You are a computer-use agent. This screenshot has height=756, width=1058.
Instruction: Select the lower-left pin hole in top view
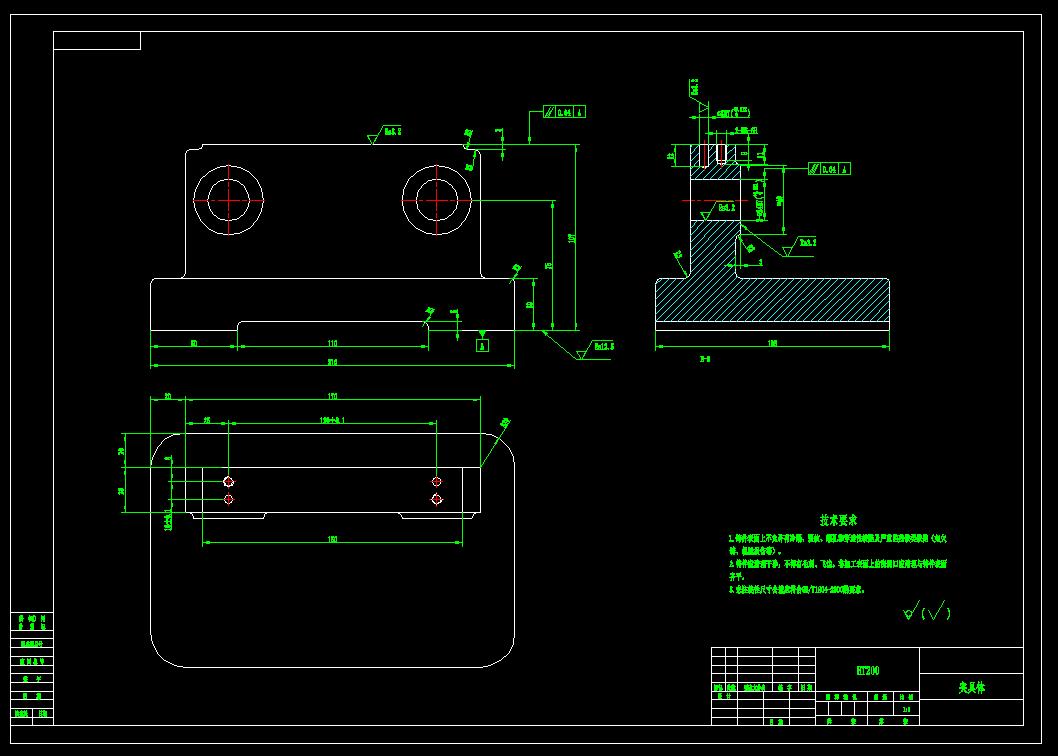click(229, 500)
